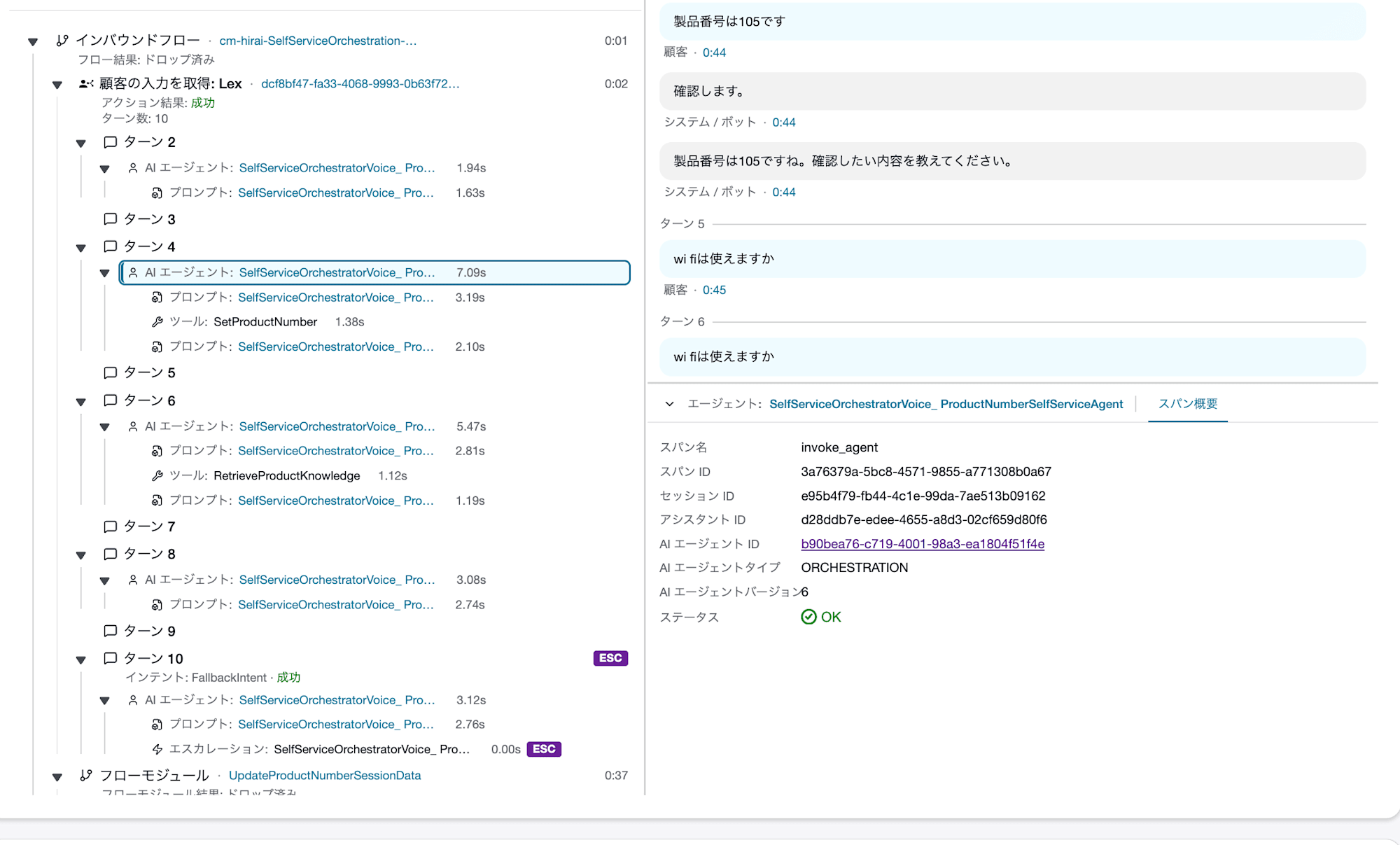Click the ターン 8 chat bubble icon
The width and height of the screenshot is (1400, 845).
click(x=110, y=554)
